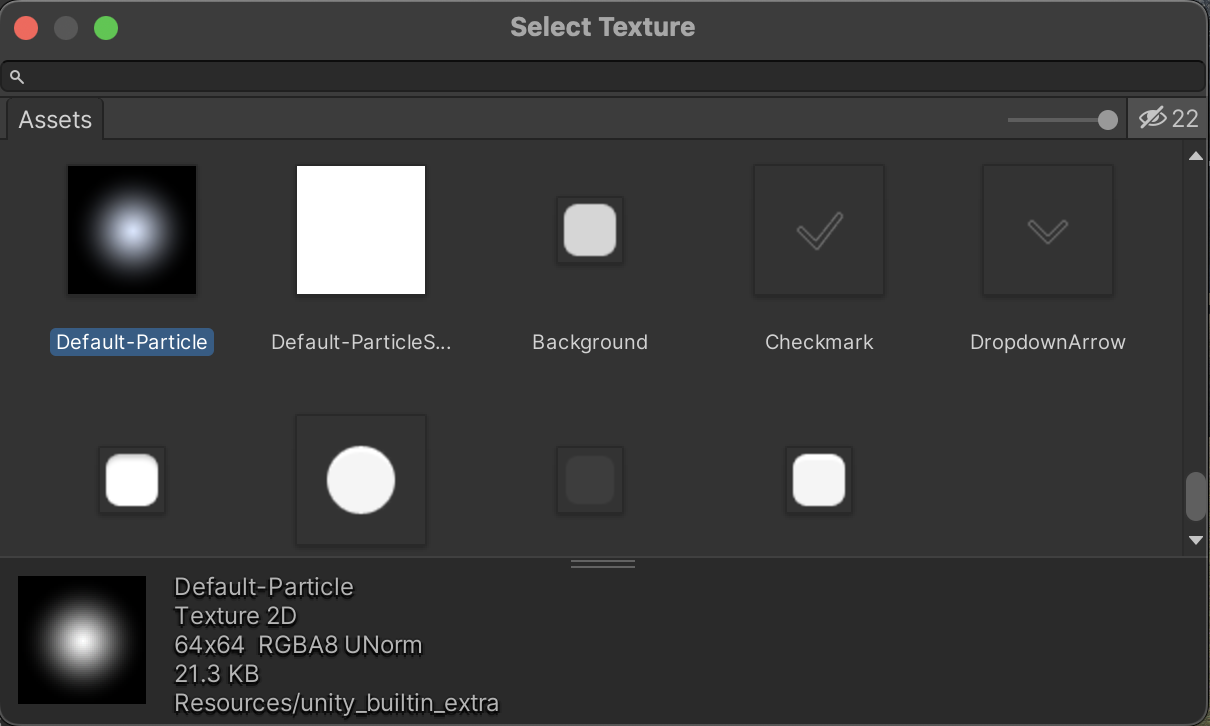The height and width of the screenshot is (726, 1210).
Task: Choose the Background texture icon
Action: click(x=590, y=230)
